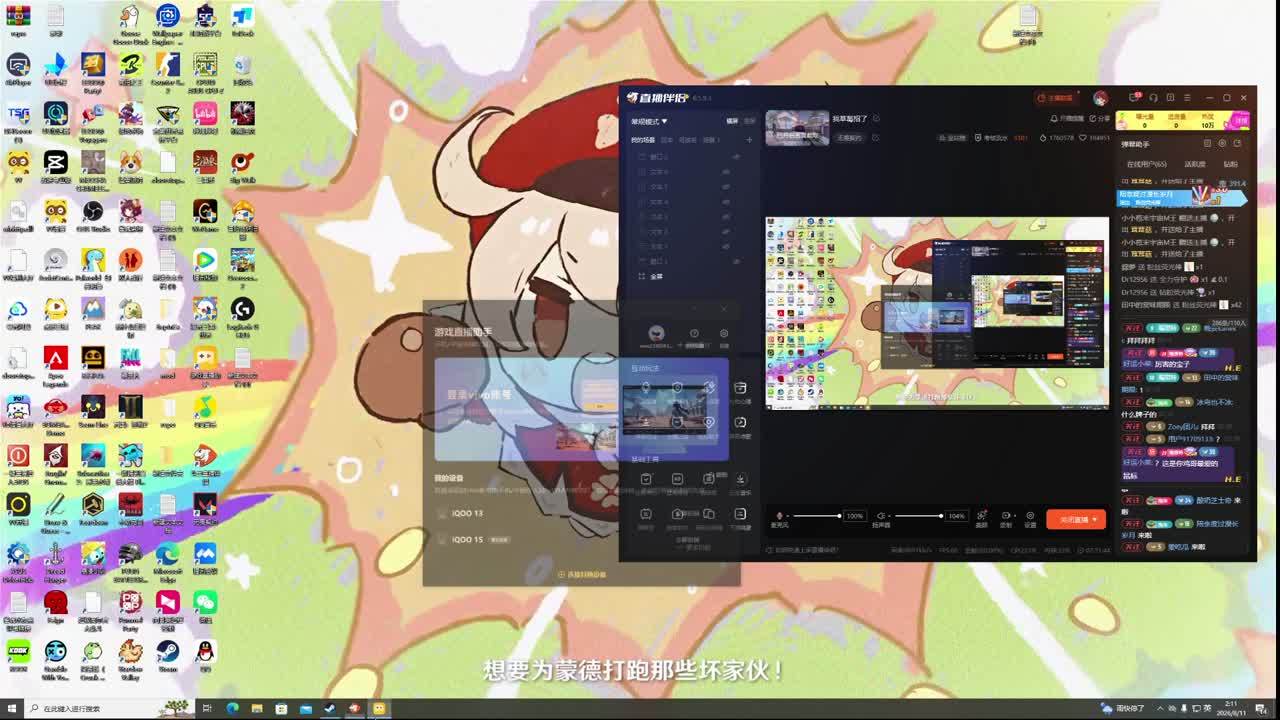1280x720 pixels.
Task: Select iQOO 13 in 游戏直播助手 window
Action: pos(466,513)
